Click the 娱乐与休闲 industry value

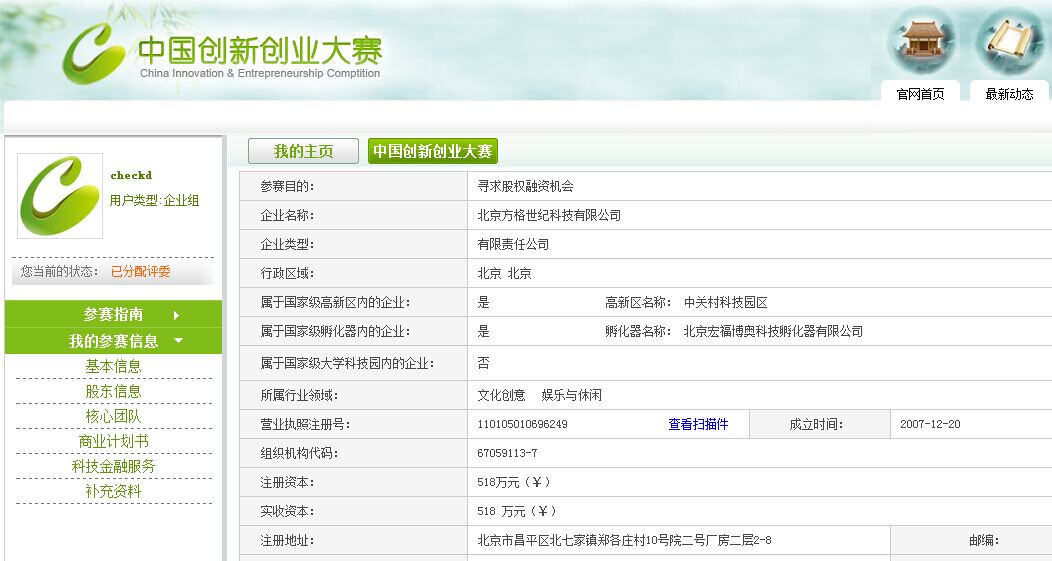pos(572,395)
